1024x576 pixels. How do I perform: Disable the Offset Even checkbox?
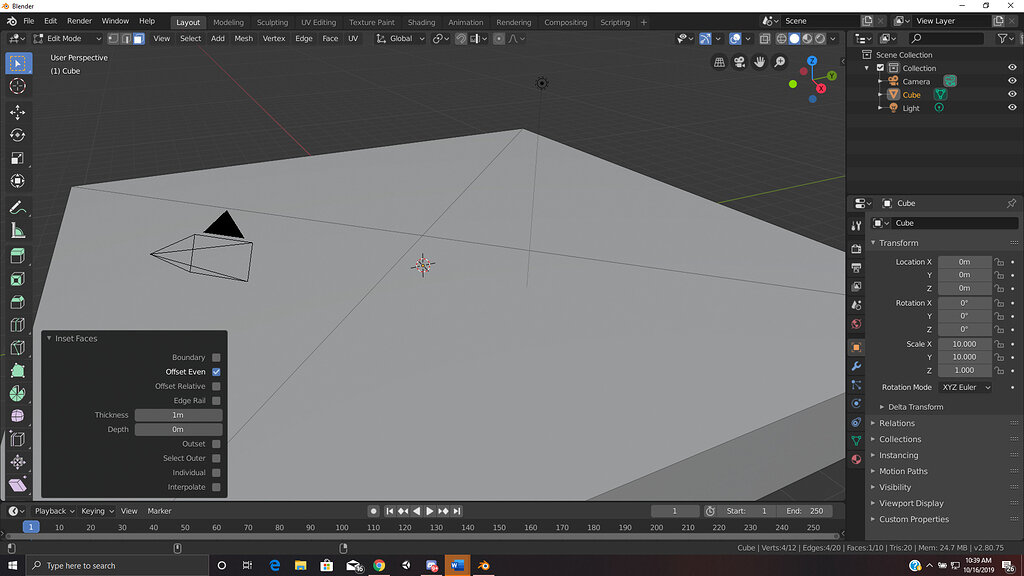(217, 371)
